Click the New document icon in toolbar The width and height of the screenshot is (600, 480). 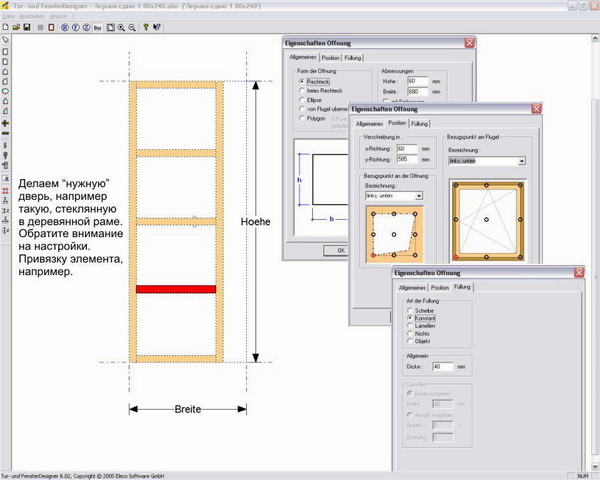point(6,27)
